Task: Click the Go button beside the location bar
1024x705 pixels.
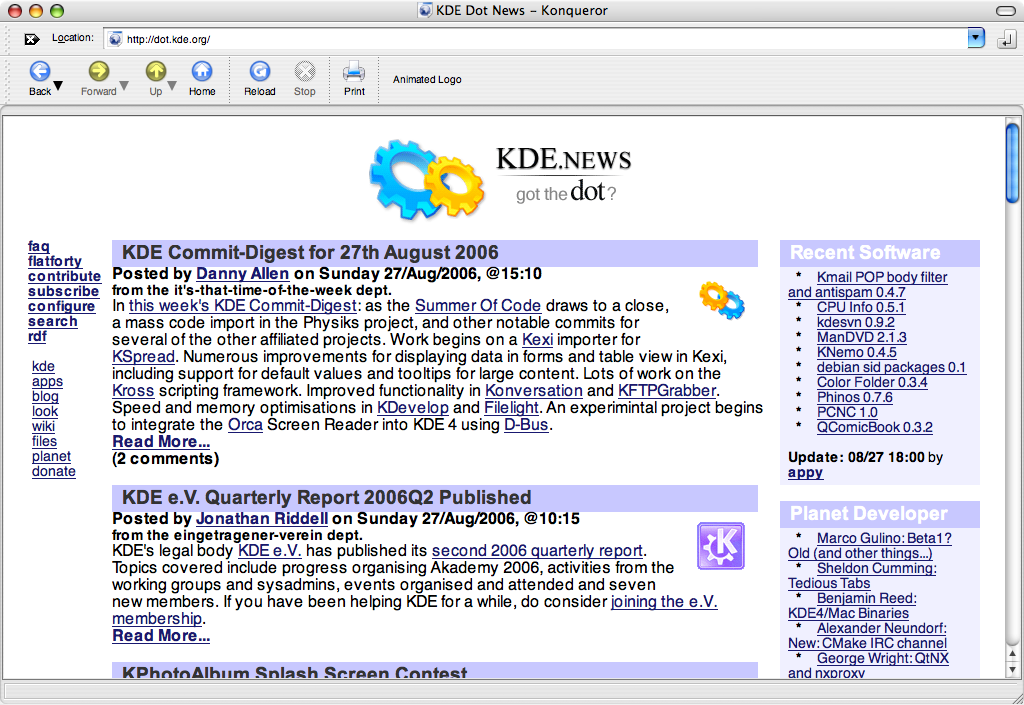Action: coord(1006,39)
